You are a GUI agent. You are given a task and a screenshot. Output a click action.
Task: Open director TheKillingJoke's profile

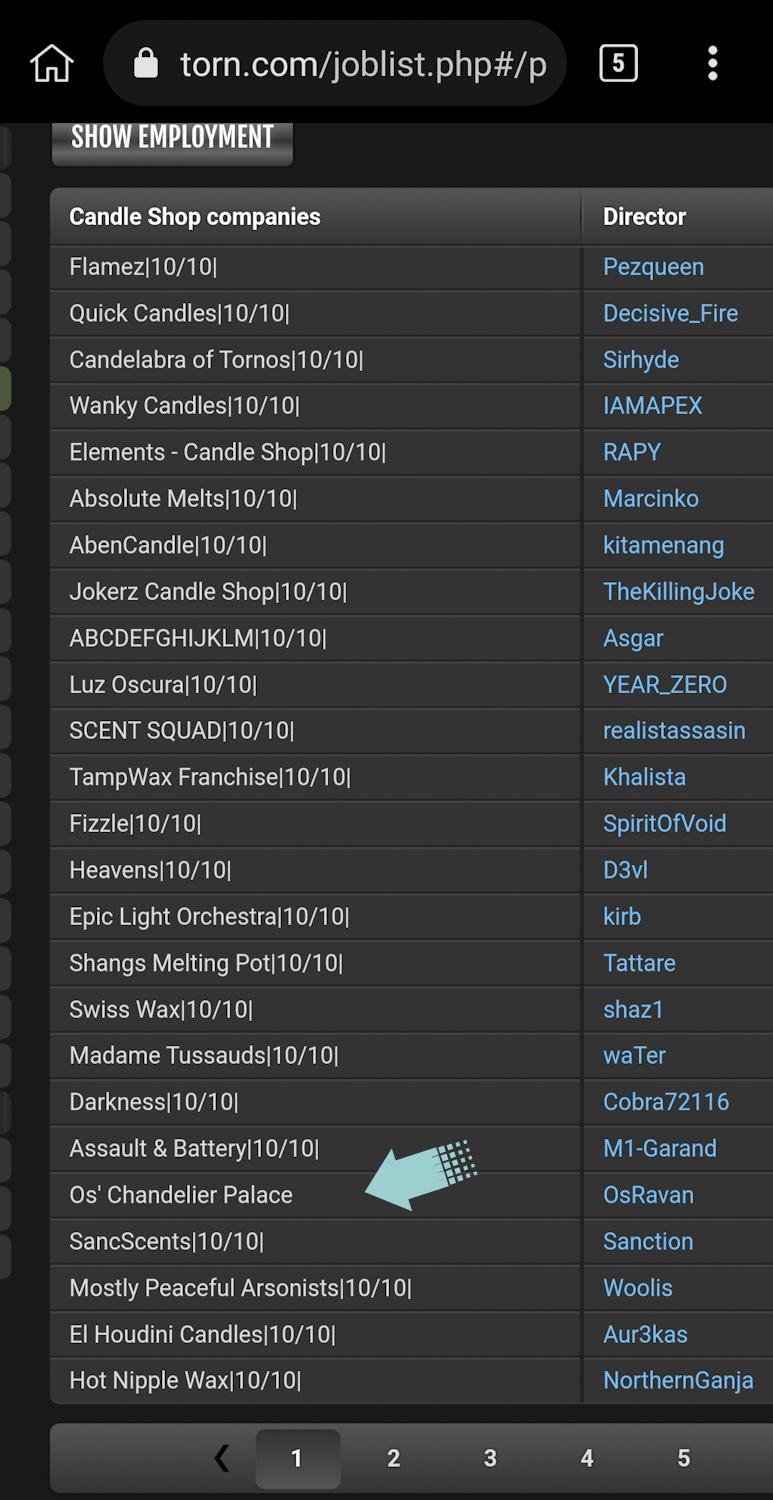click(x=678, y=591)
